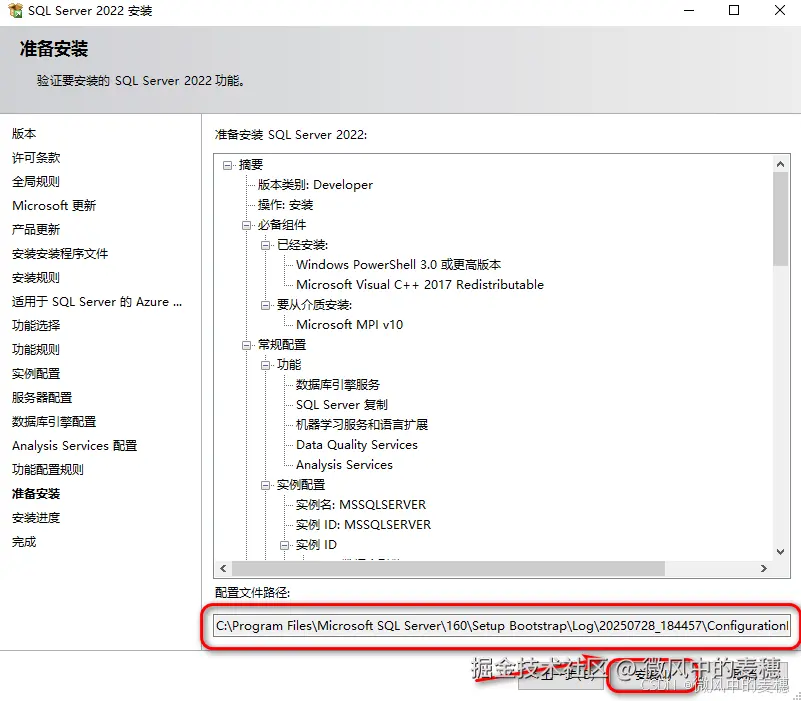Click 功能规则 in the steps list
This screenshot has width=801, height=701.
click(36, 350)
